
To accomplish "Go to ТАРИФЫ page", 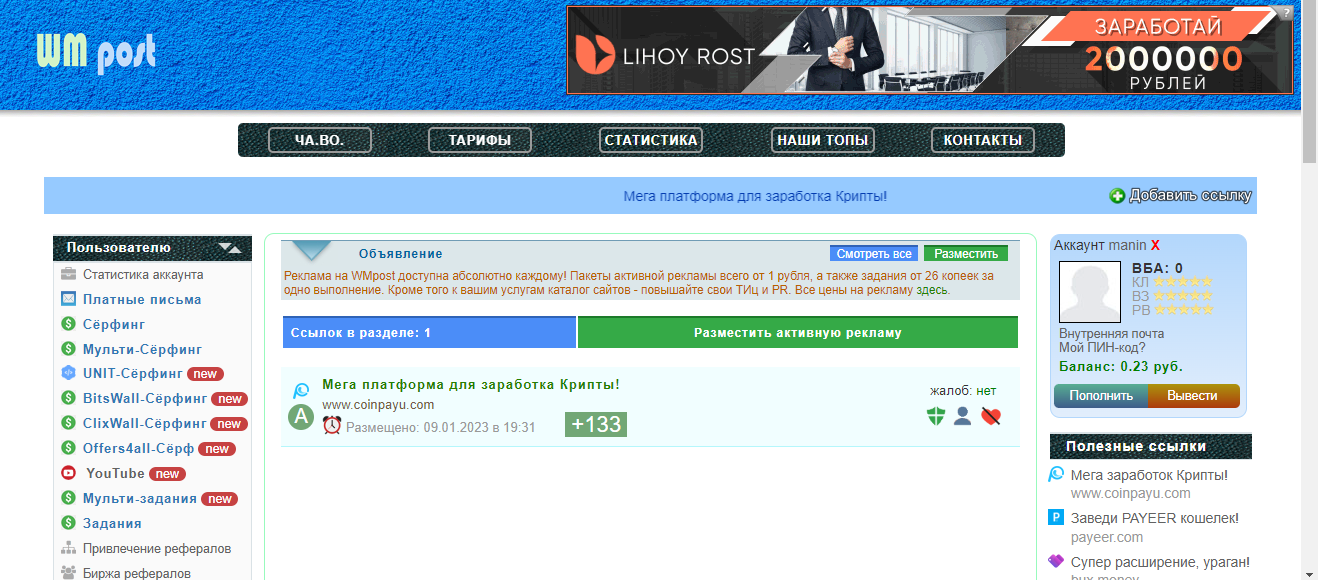I will (x=480, y=140).
